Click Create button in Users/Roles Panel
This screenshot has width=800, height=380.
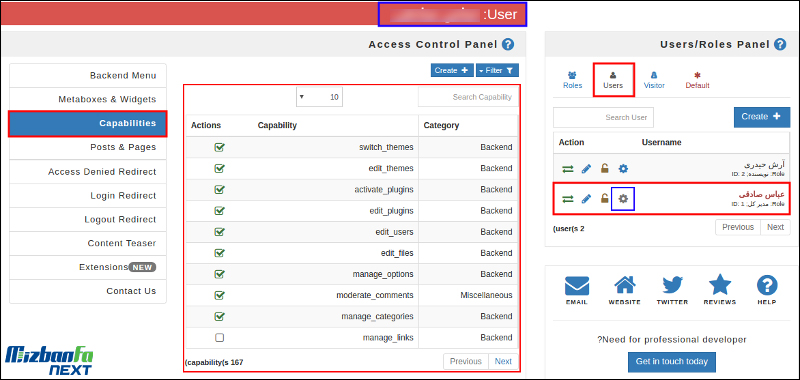761,117
